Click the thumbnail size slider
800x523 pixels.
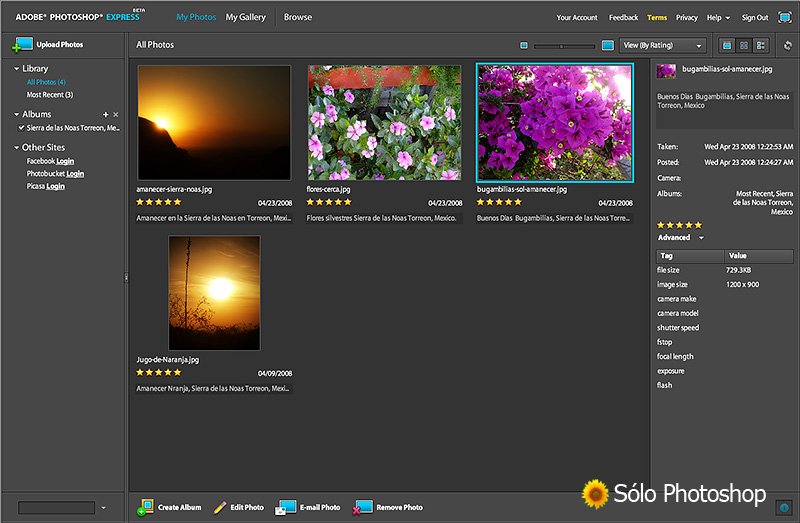coord(564,46)
